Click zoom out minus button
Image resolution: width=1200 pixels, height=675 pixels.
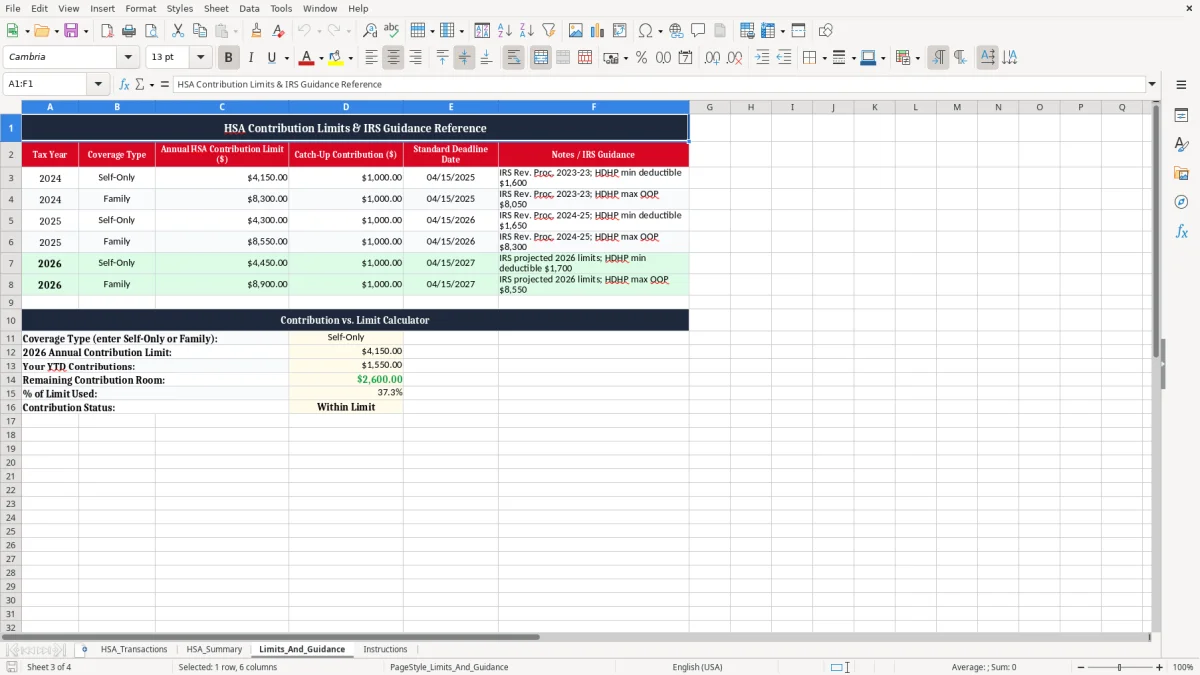(1081, 667)
